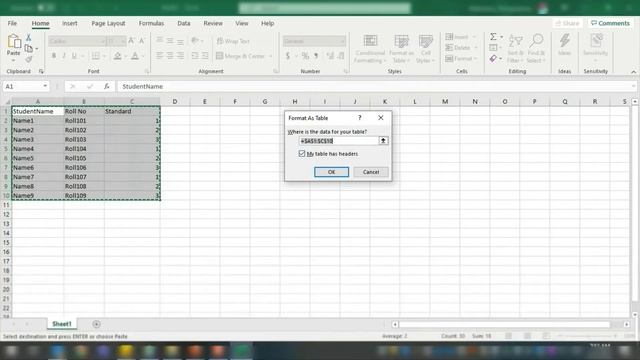This screenshot has height=360, width=640.
Task: Click the collapse dialog range selector icon
Action: click(383, 141)
